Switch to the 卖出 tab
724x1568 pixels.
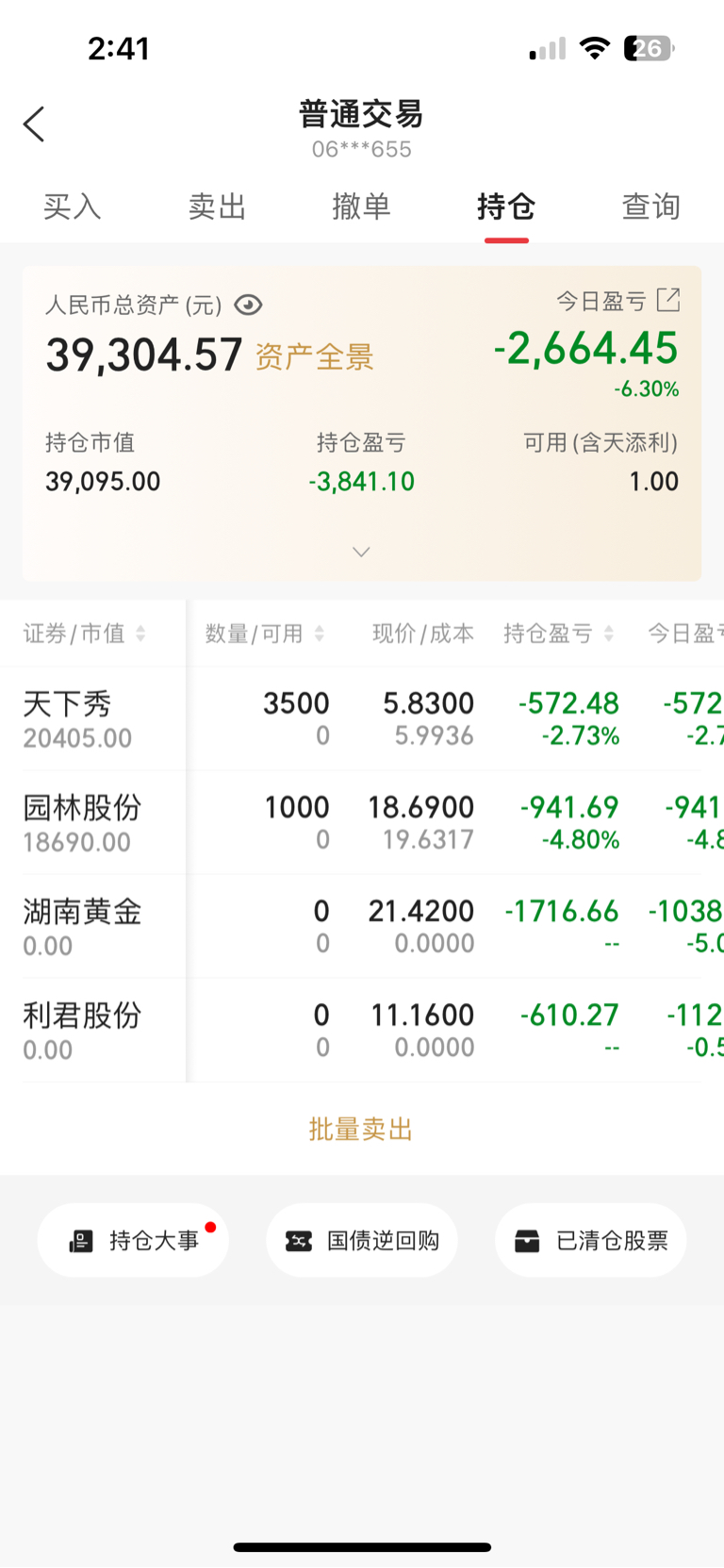click(217, 206)
